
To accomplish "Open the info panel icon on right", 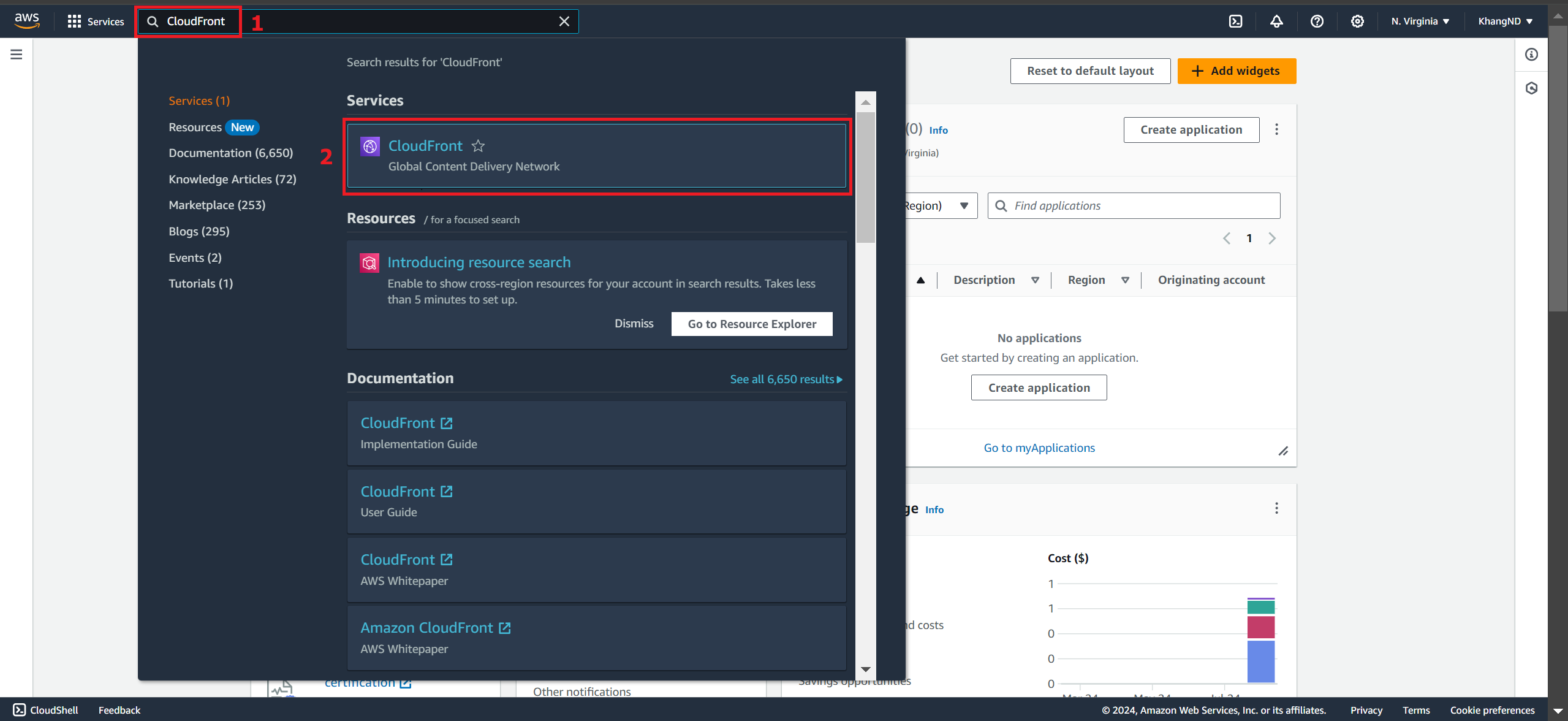I will 1531,55.
